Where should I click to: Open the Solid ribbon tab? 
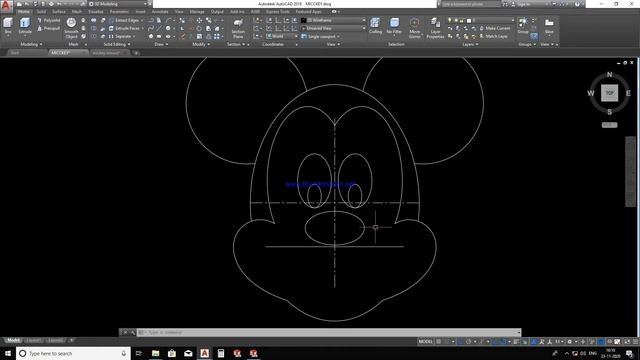(42, 12)
